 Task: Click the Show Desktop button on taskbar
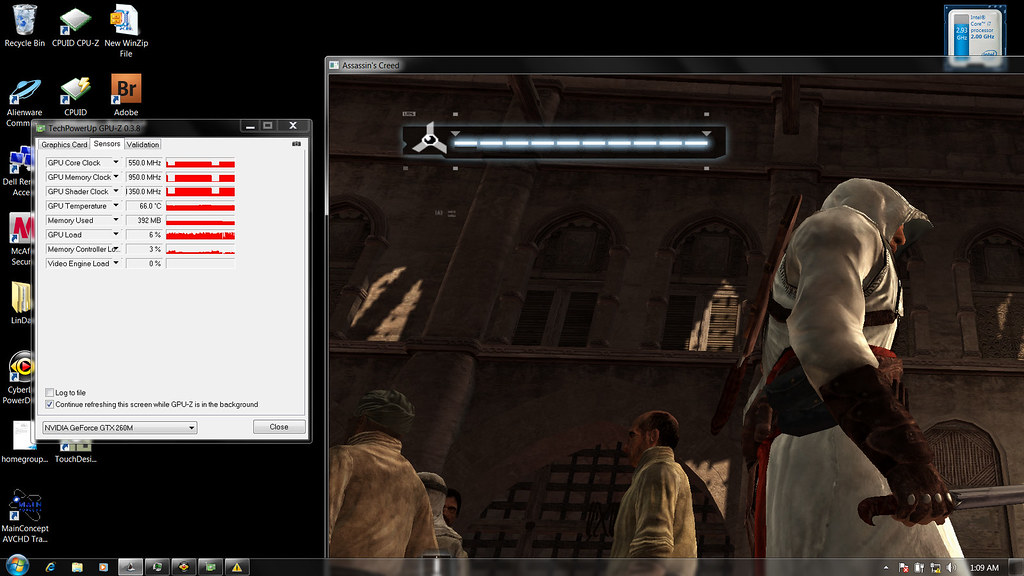[x=1018, y=567]
